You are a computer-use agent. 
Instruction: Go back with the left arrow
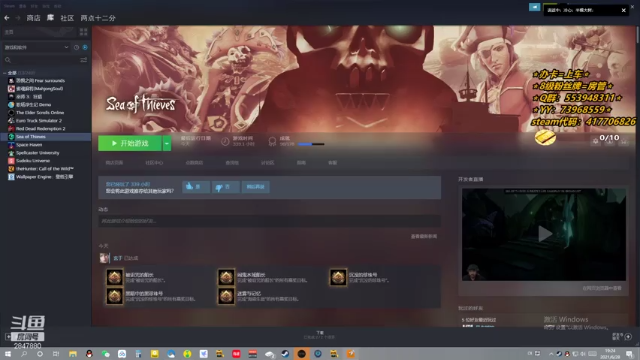coord(7,18)
